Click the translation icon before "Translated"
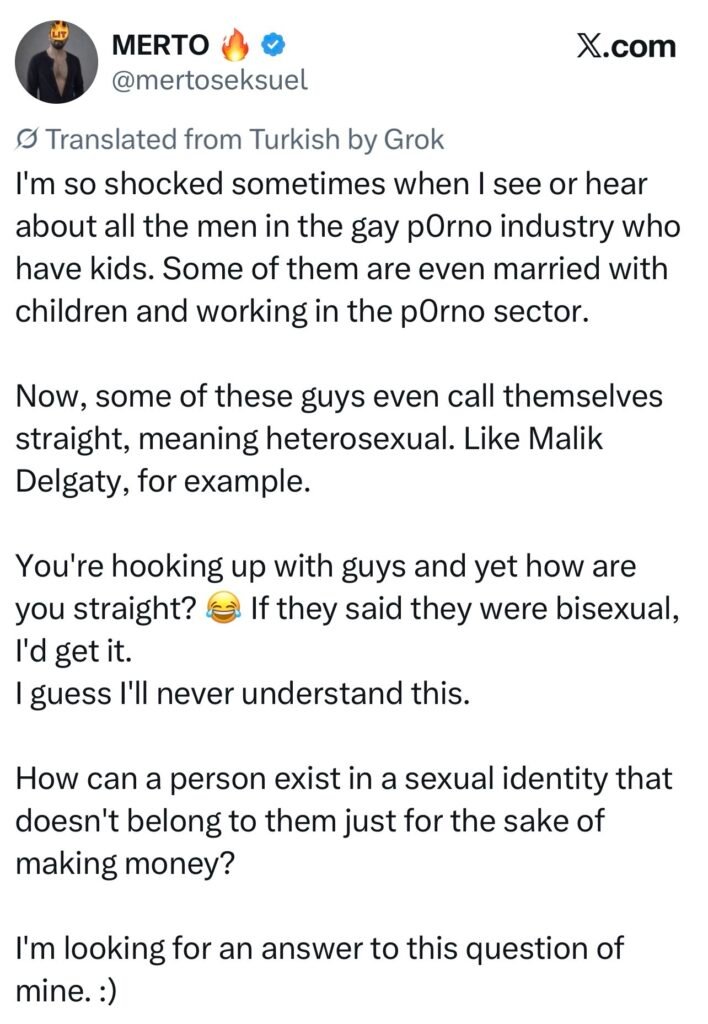Image resolution: width=708 pixels, height=1024 pixels. (x=28, y=139)
